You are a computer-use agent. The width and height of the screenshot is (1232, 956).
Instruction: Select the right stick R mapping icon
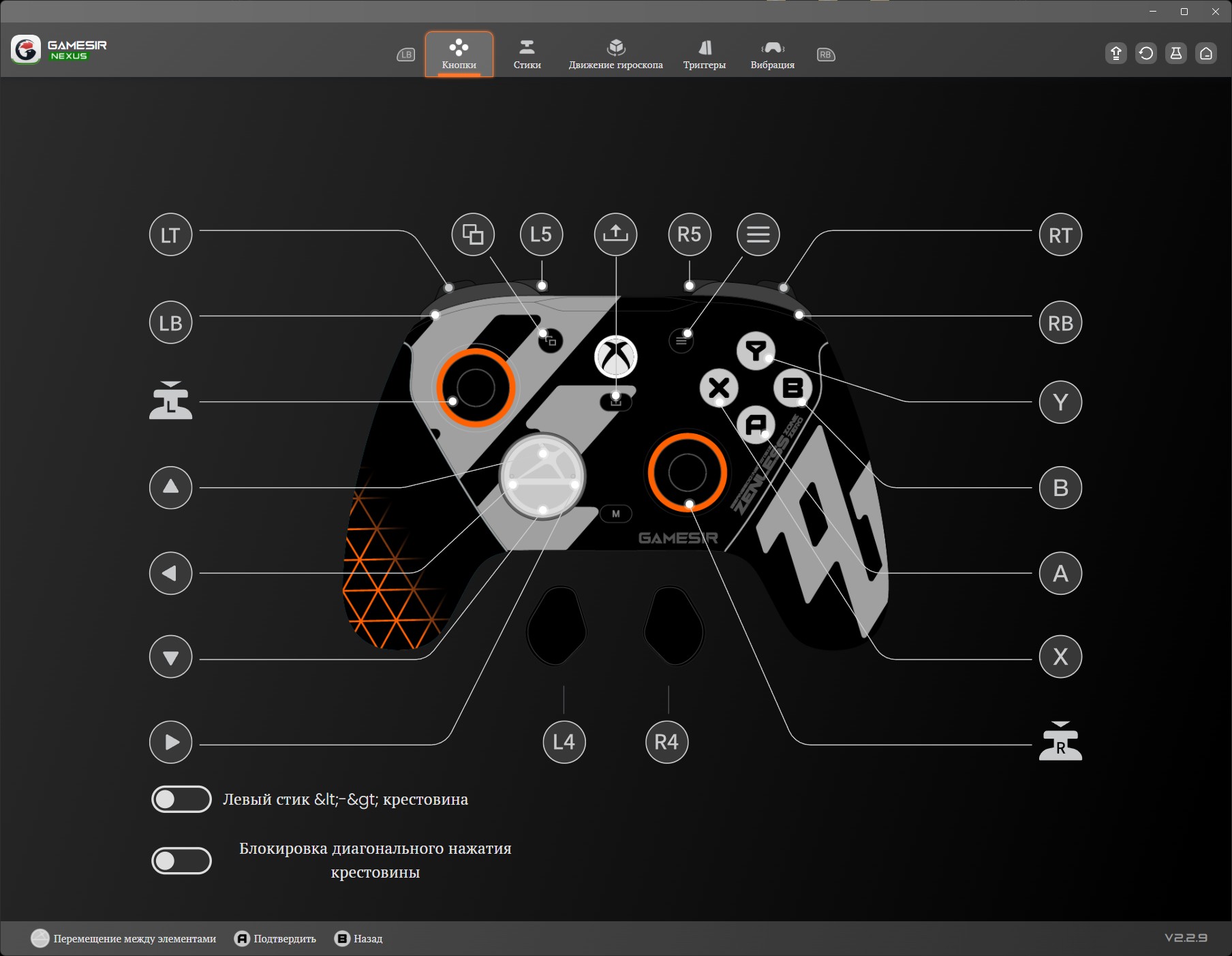[1060, 741]
